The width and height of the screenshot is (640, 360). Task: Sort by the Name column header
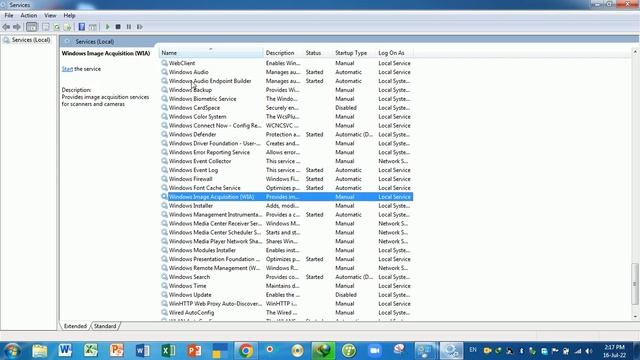click(211, 53)
